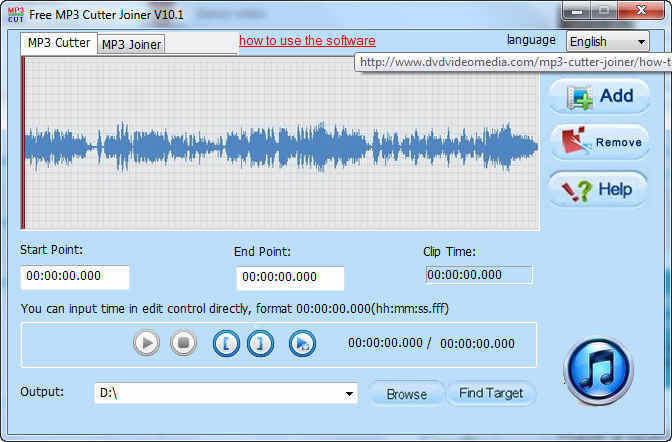672x442 pixels.
Task: Click the Play button in playback bar
Action: (146, 343)
